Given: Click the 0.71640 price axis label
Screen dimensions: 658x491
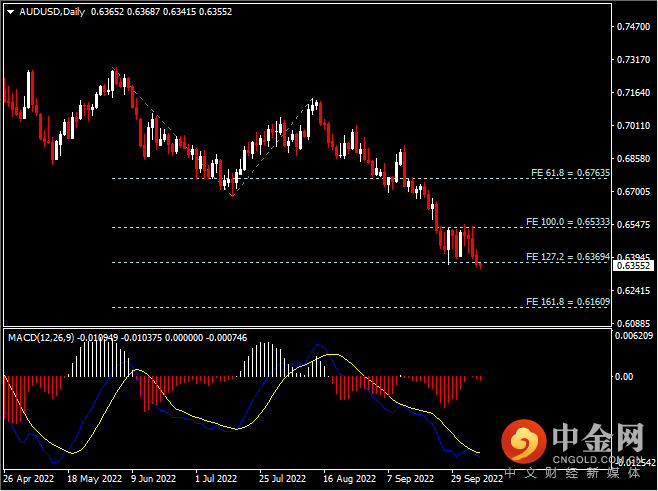Looking at the screenshot, I should 633,92.
